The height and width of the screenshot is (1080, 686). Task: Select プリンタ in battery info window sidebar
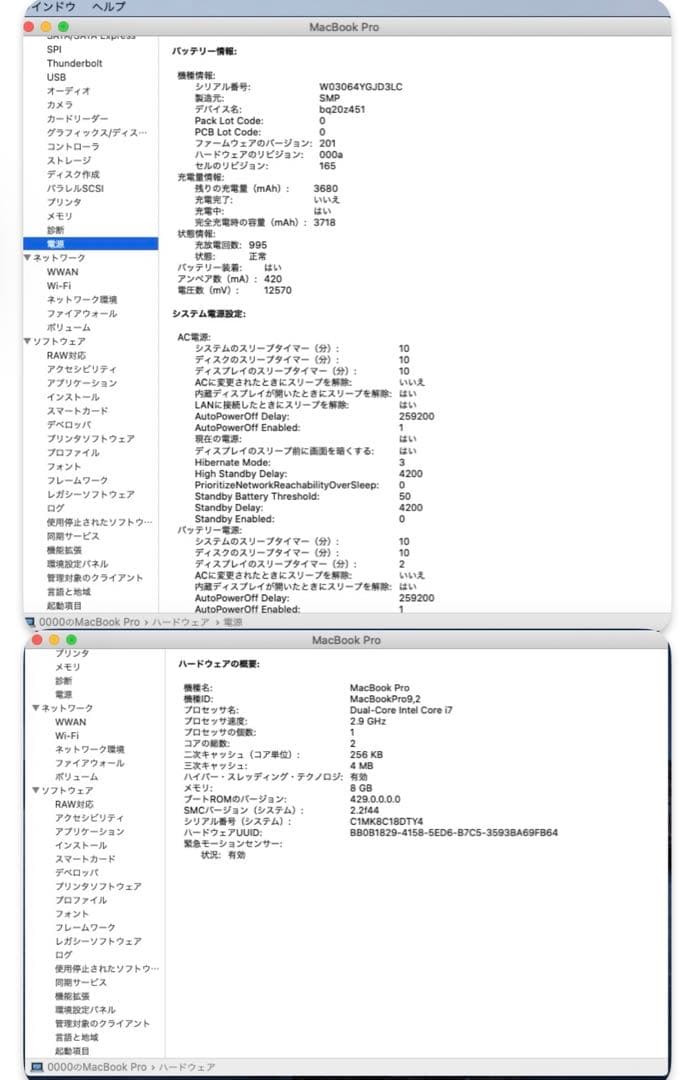tap(64, 202)
